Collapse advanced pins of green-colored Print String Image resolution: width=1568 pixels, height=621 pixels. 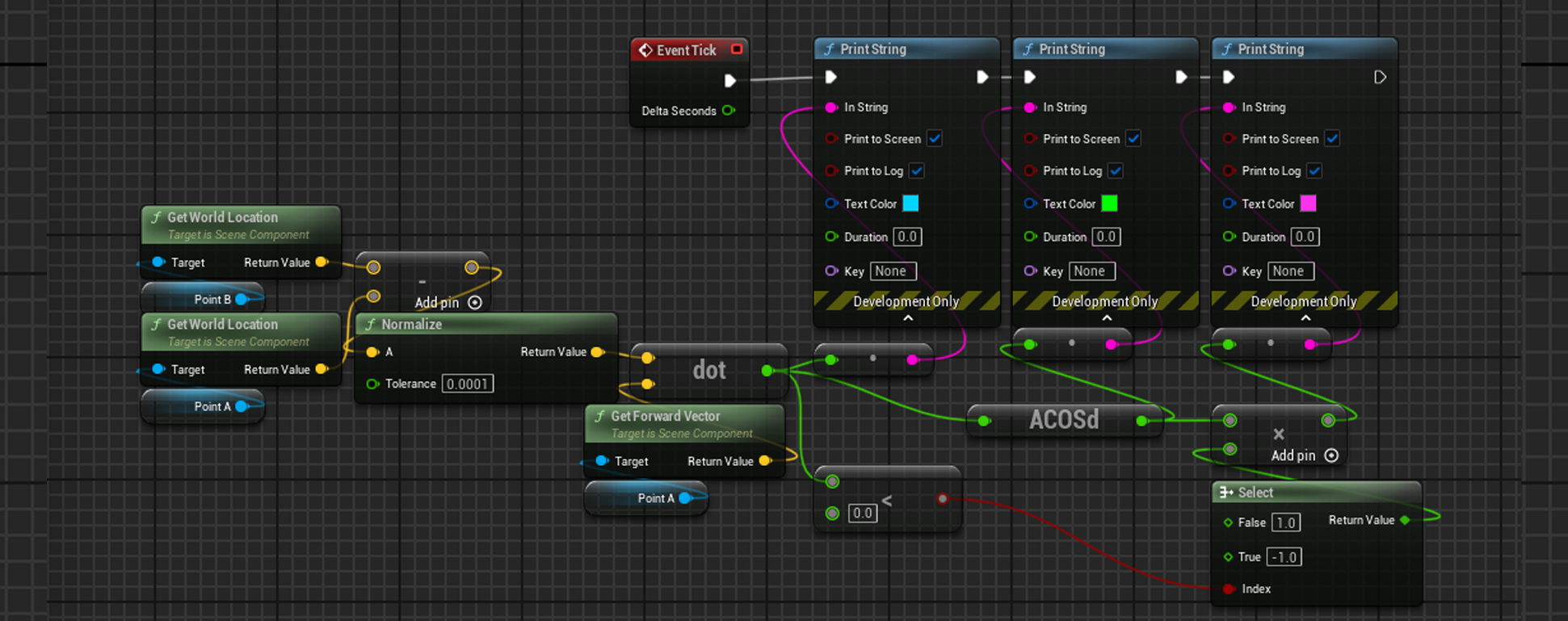(x=1107, y=318)
